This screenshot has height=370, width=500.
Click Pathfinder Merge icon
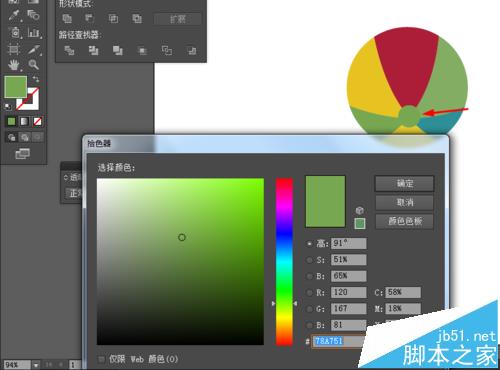point(118,50)
